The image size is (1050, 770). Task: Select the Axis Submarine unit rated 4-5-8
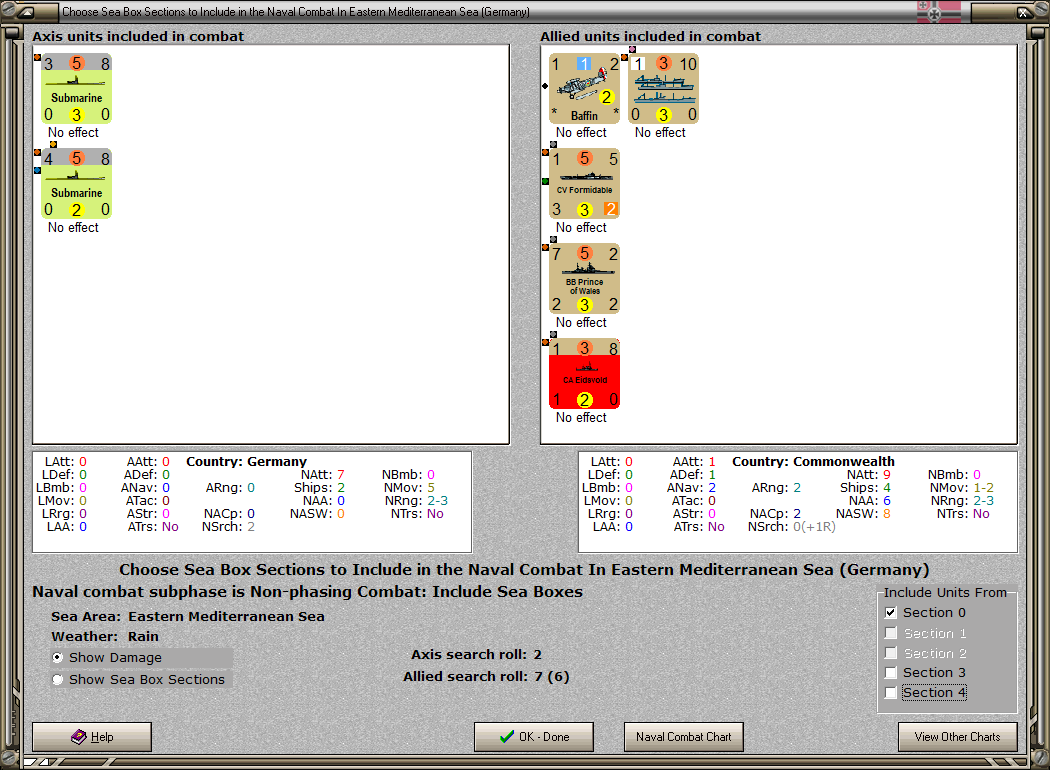tap(76, 184)
